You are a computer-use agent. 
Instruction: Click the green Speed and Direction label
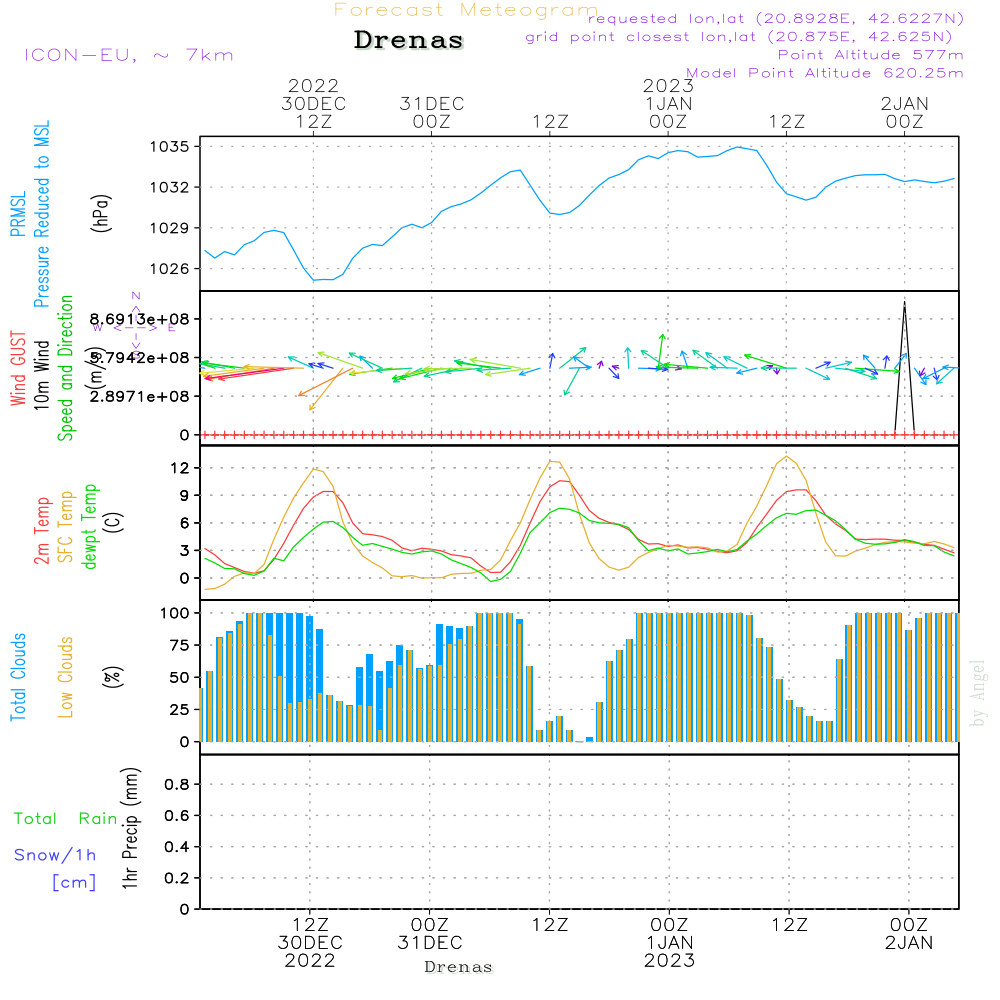(x=67, y=367)
